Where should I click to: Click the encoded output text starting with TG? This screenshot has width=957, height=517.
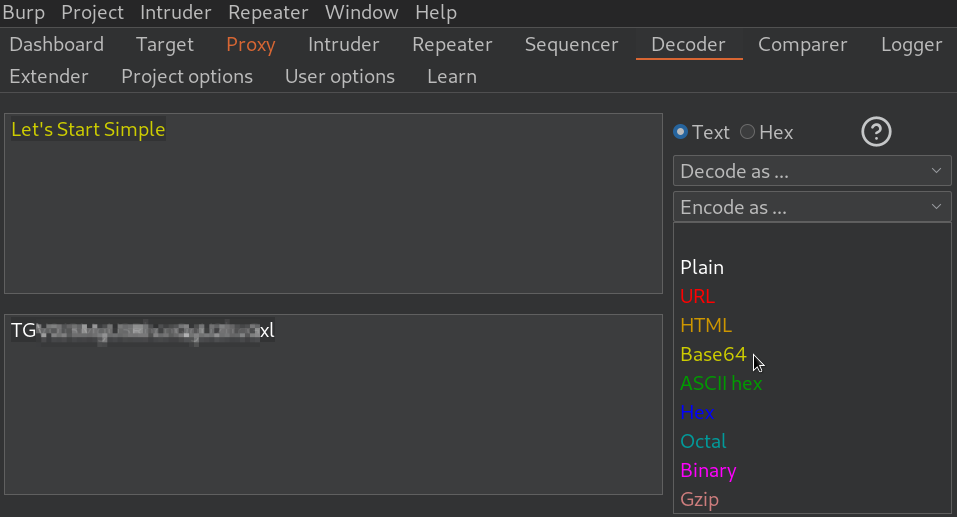pyautogui.click(x=143, y=330)
